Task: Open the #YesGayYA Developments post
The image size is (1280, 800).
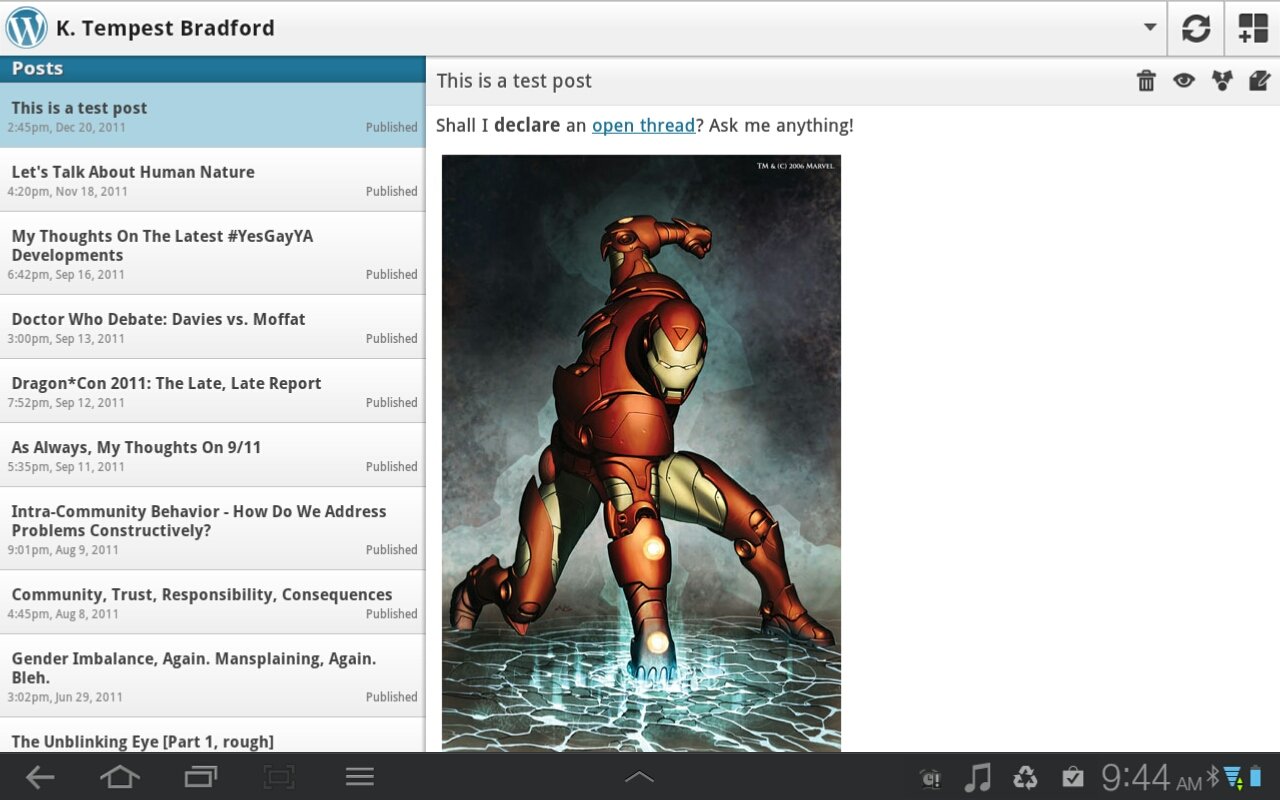Action: click(212, 253)
